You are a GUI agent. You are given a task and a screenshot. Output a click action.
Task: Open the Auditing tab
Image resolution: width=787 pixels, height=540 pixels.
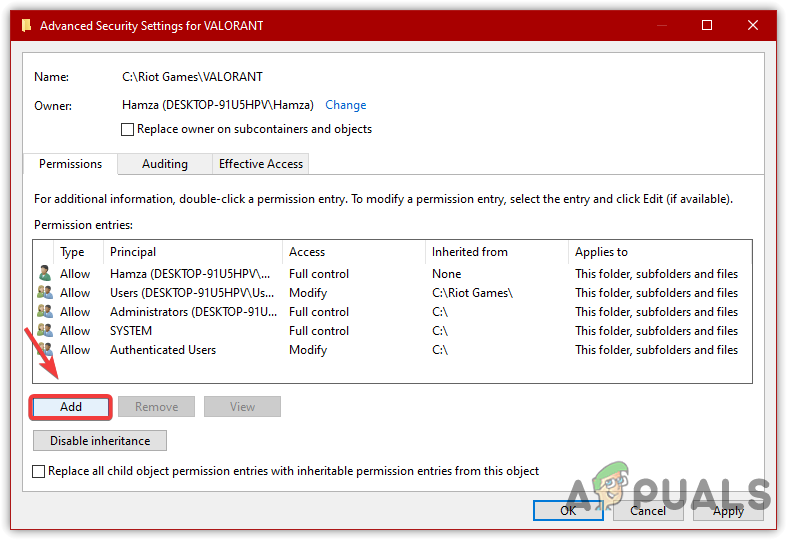165,164
